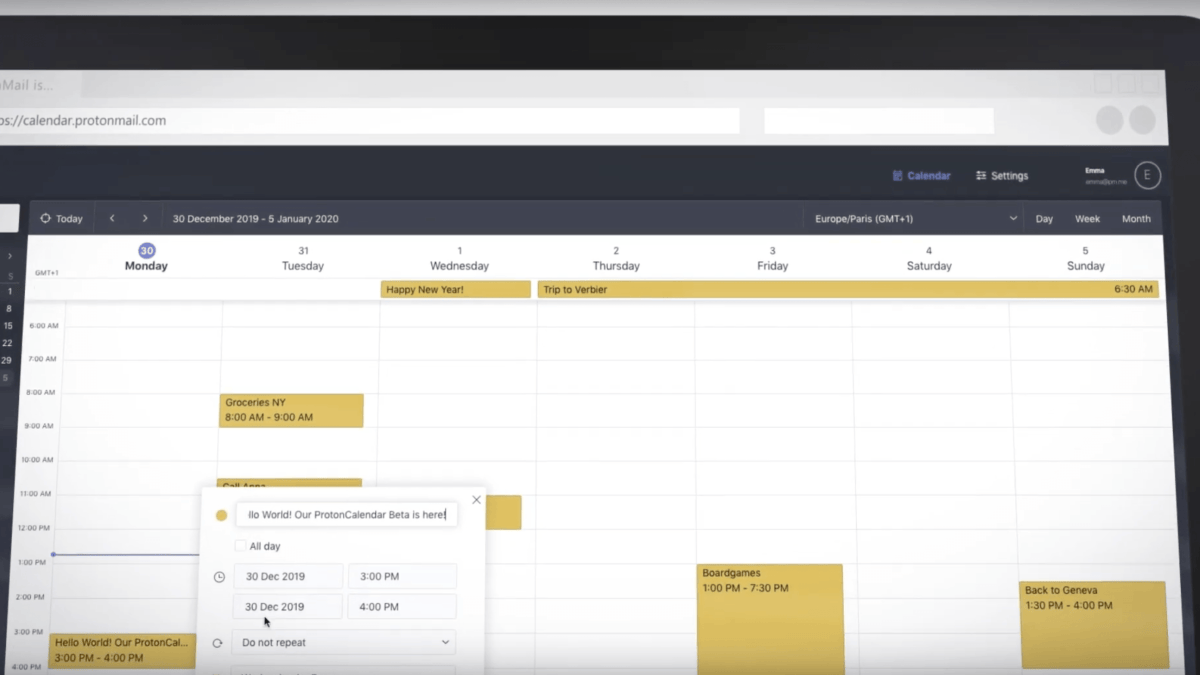Select the Friday 3 day header
Screen dimensions: 1200x675
click(772, 258)
